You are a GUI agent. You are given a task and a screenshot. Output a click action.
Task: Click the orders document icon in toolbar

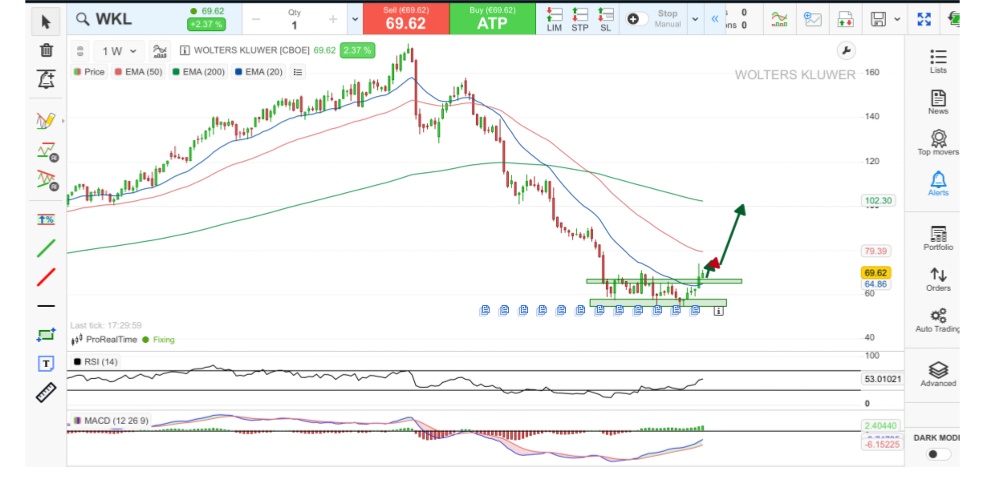click(845, 19)
